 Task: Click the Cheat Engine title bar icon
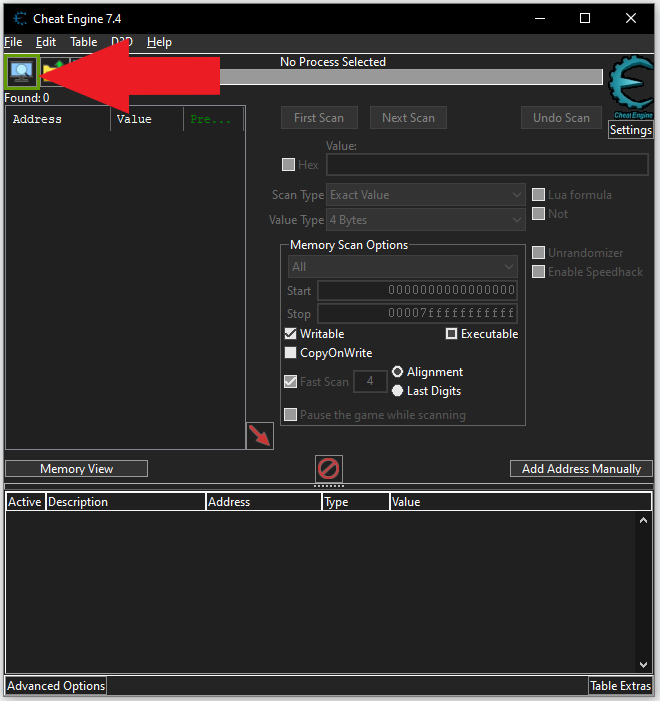[x=20, y=19]
